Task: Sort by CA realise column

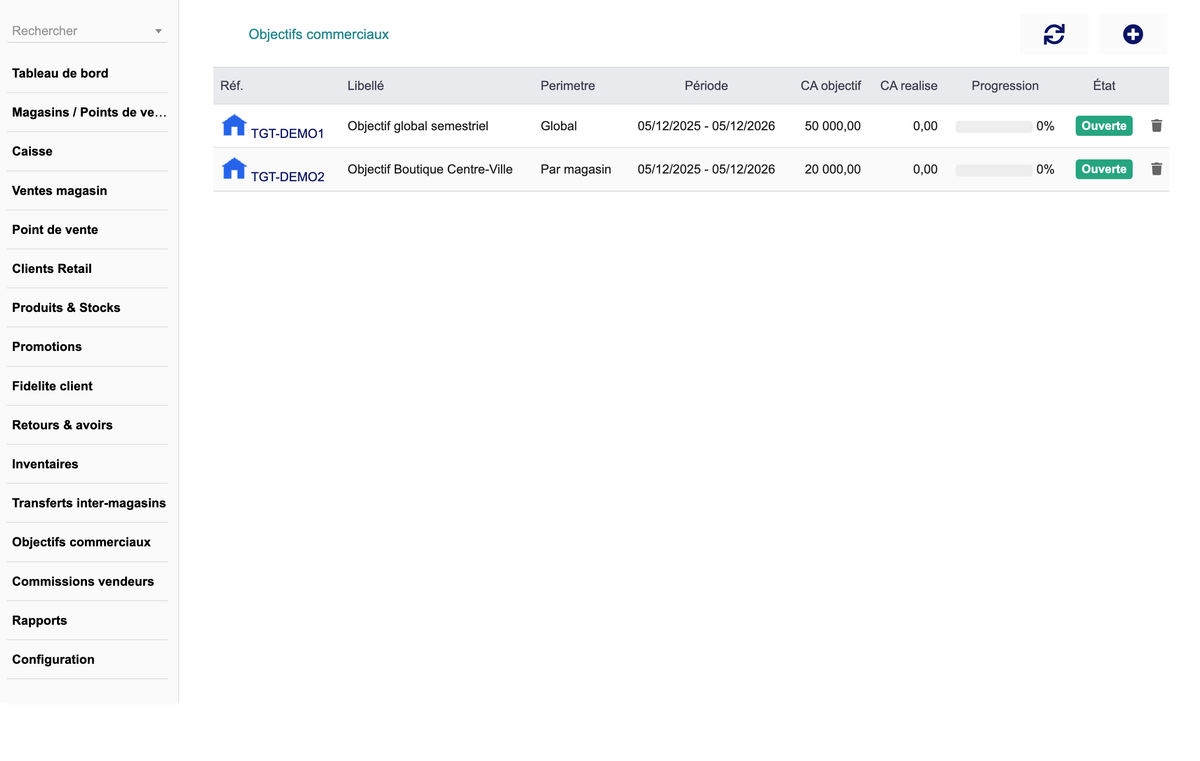Action: [x=909, y=86]
